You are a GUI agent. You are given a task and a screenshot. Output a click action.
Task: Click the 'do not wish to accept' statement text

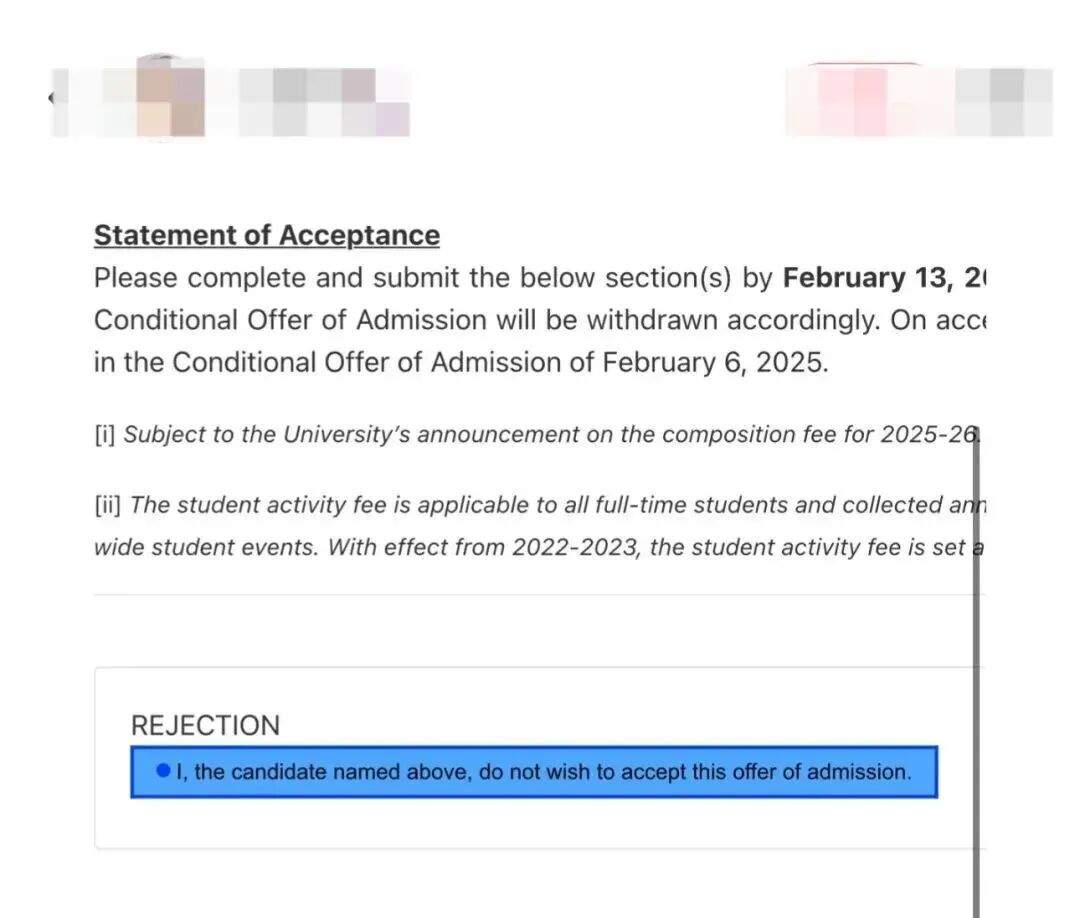pos(543,772)
